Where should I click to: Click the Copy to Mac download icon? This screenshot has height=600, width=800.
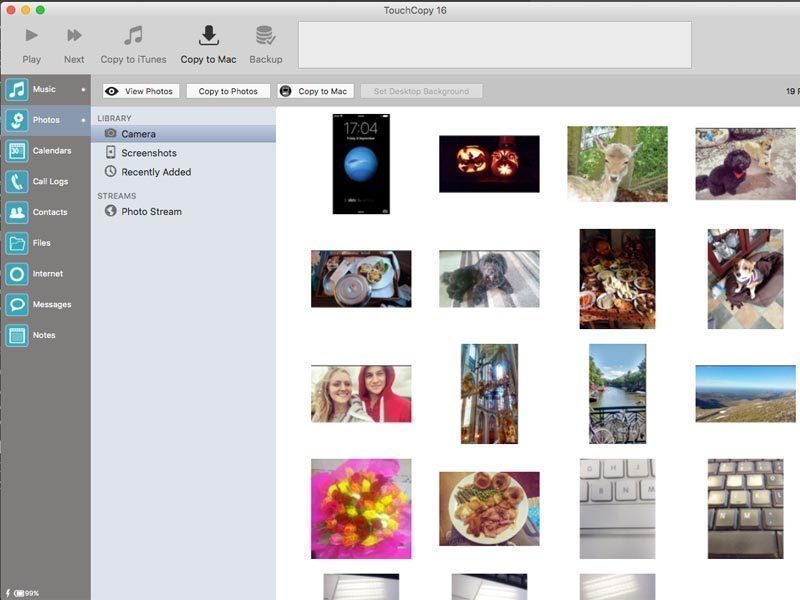[x=208, y=36]
